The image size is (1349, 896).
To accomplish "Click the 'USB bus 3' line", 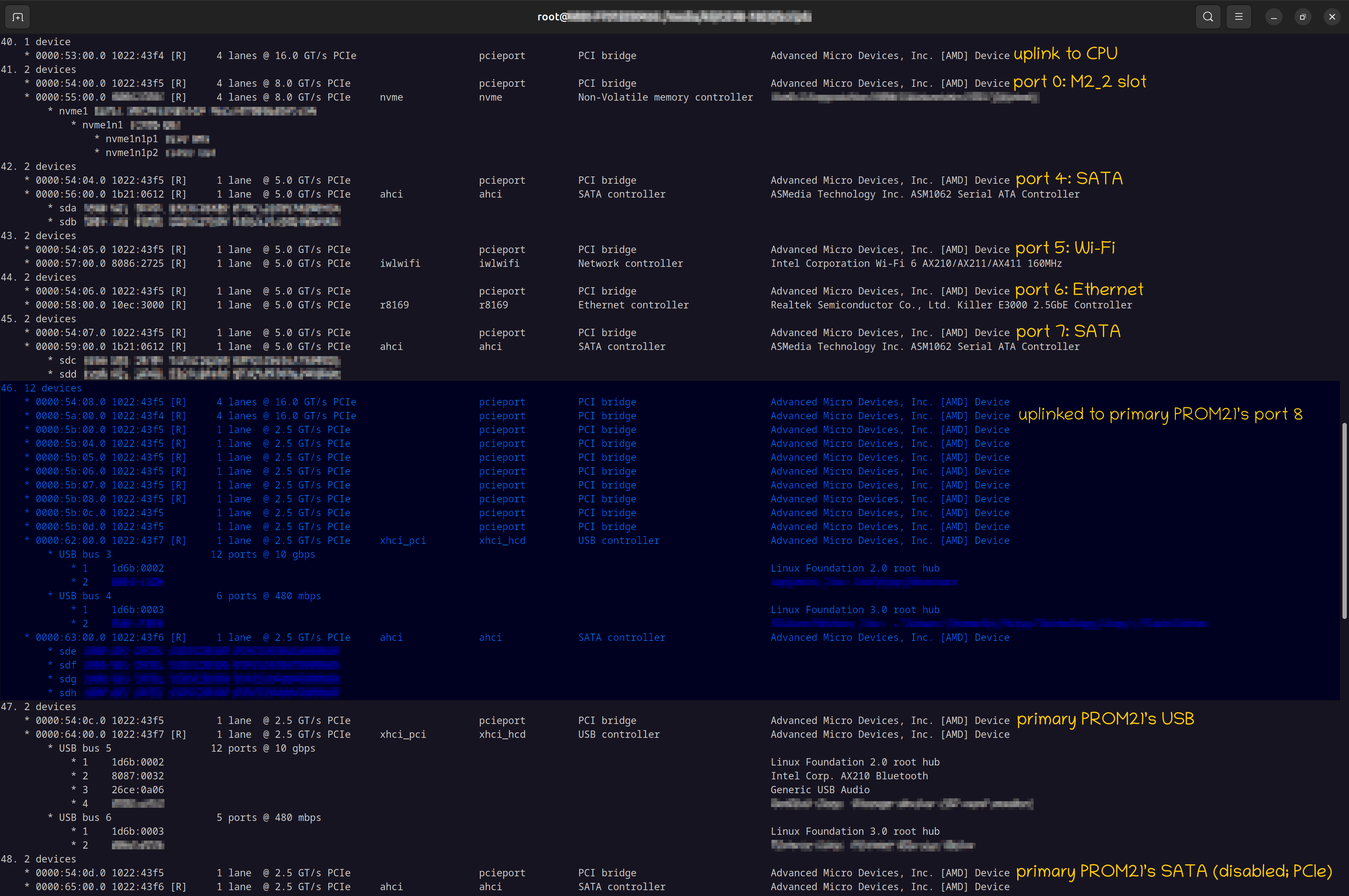I will click(x=85, y=554).
